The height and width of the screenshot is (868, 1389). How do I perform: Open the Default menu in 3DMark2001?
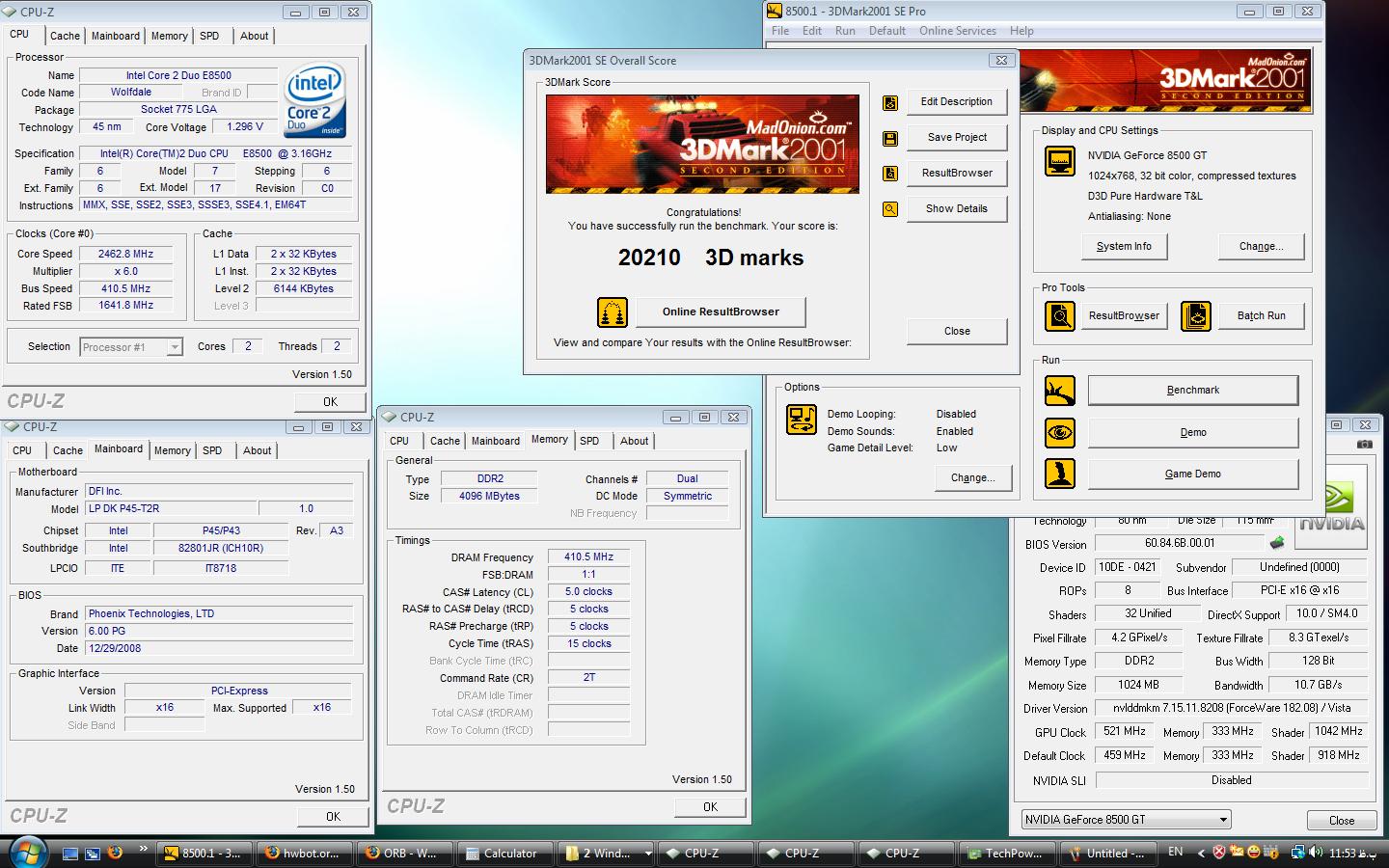point(886,31)
